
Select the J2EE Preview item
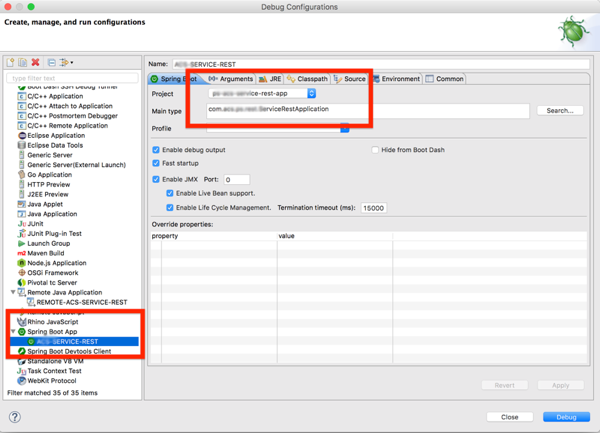pyautogui.click(x=43, y=194)
